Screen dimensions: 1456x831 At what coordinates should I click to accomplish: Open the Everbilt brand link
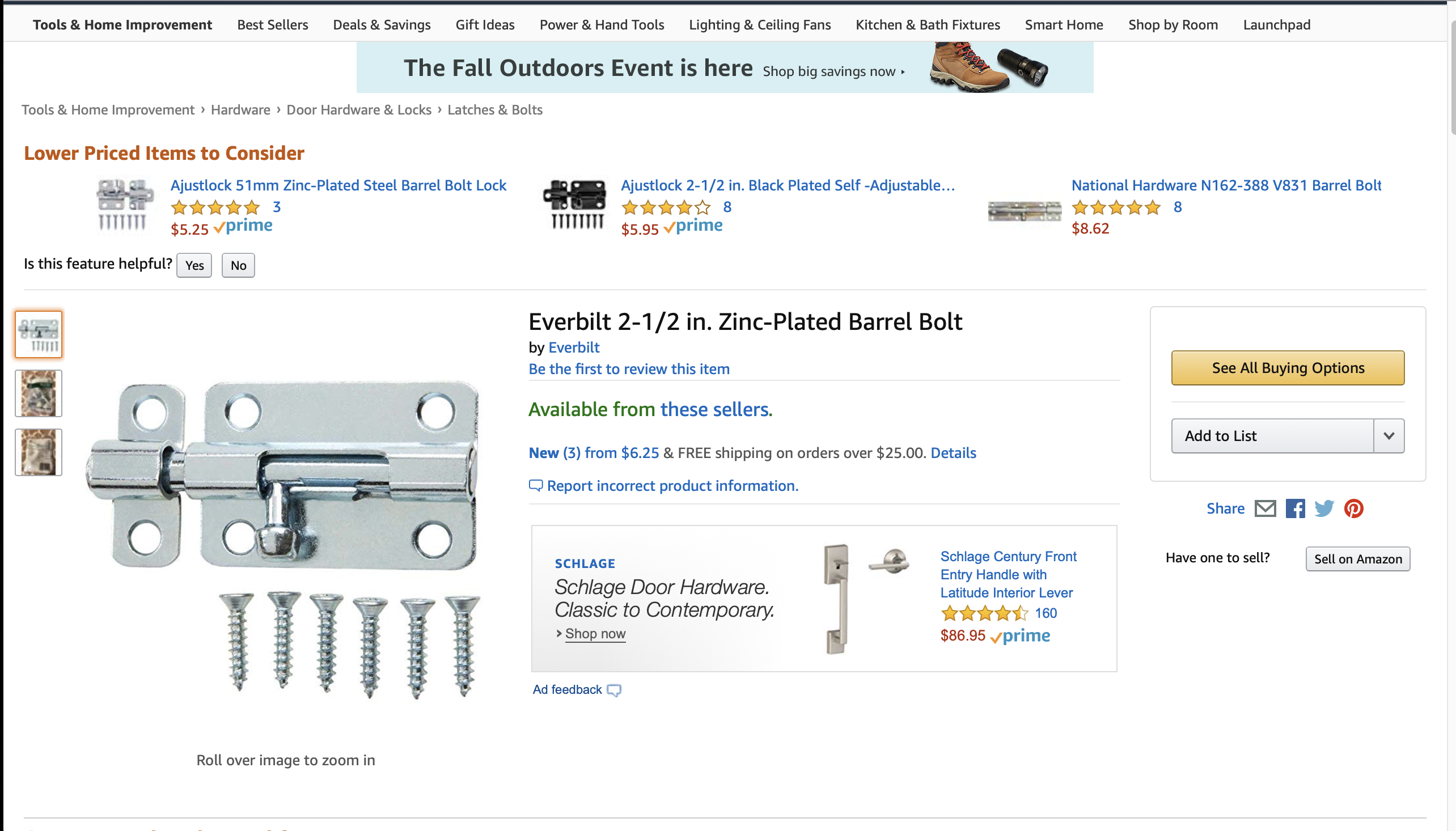coord(574,347)
